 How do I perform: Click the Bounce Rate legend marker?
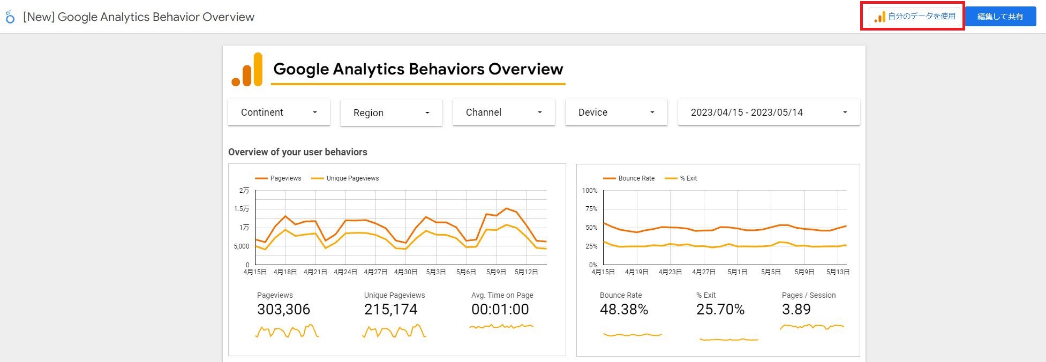[609, 179]
